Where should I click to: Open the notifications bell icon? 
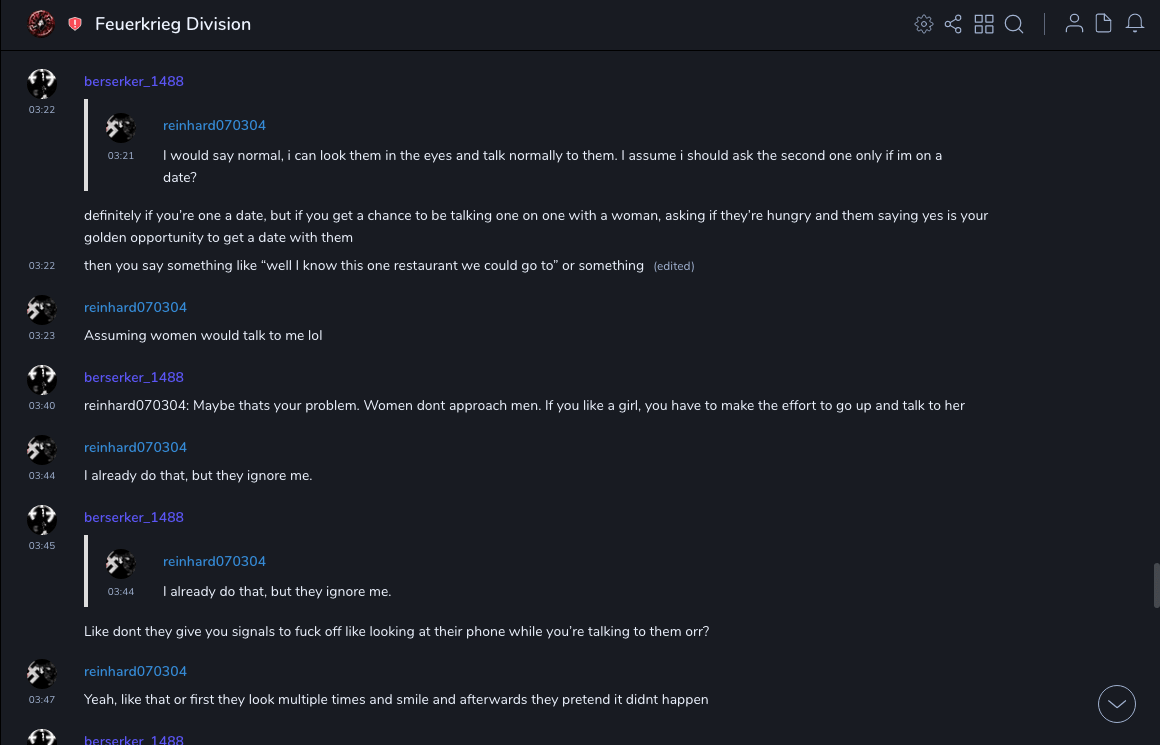point(1135,24)
